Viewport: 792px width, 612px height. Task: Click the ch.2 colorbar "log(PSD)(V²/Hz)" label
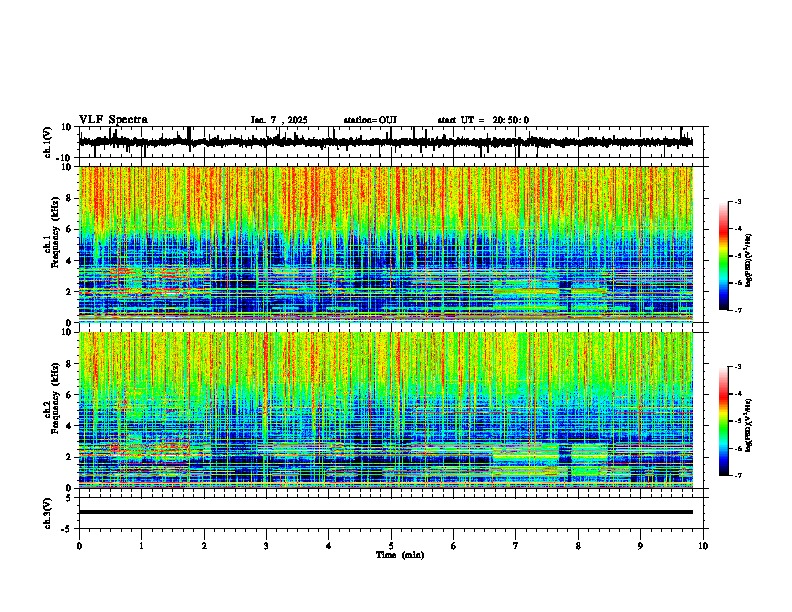748,424
